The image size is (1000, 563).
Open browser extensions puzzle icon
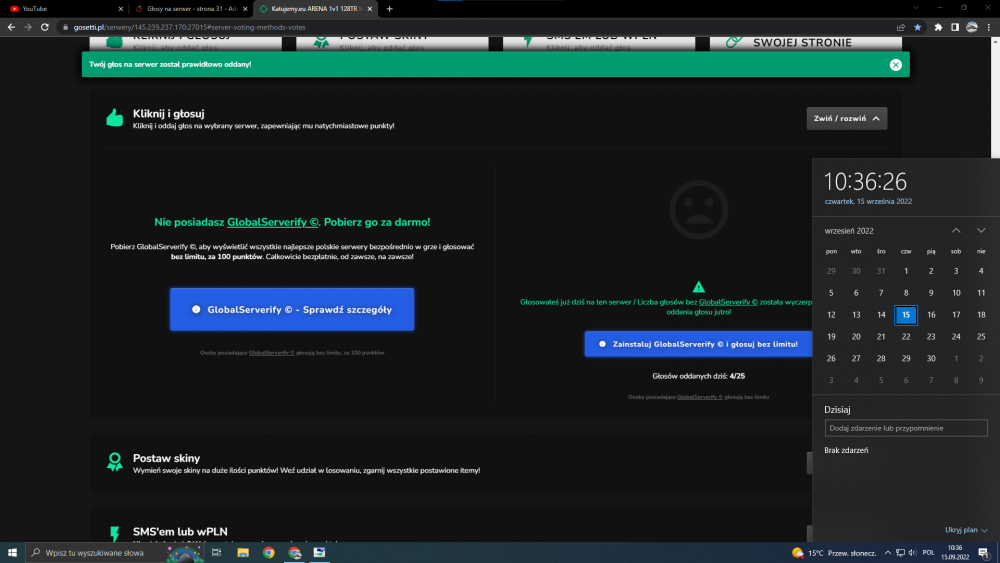tap(938, 27)
